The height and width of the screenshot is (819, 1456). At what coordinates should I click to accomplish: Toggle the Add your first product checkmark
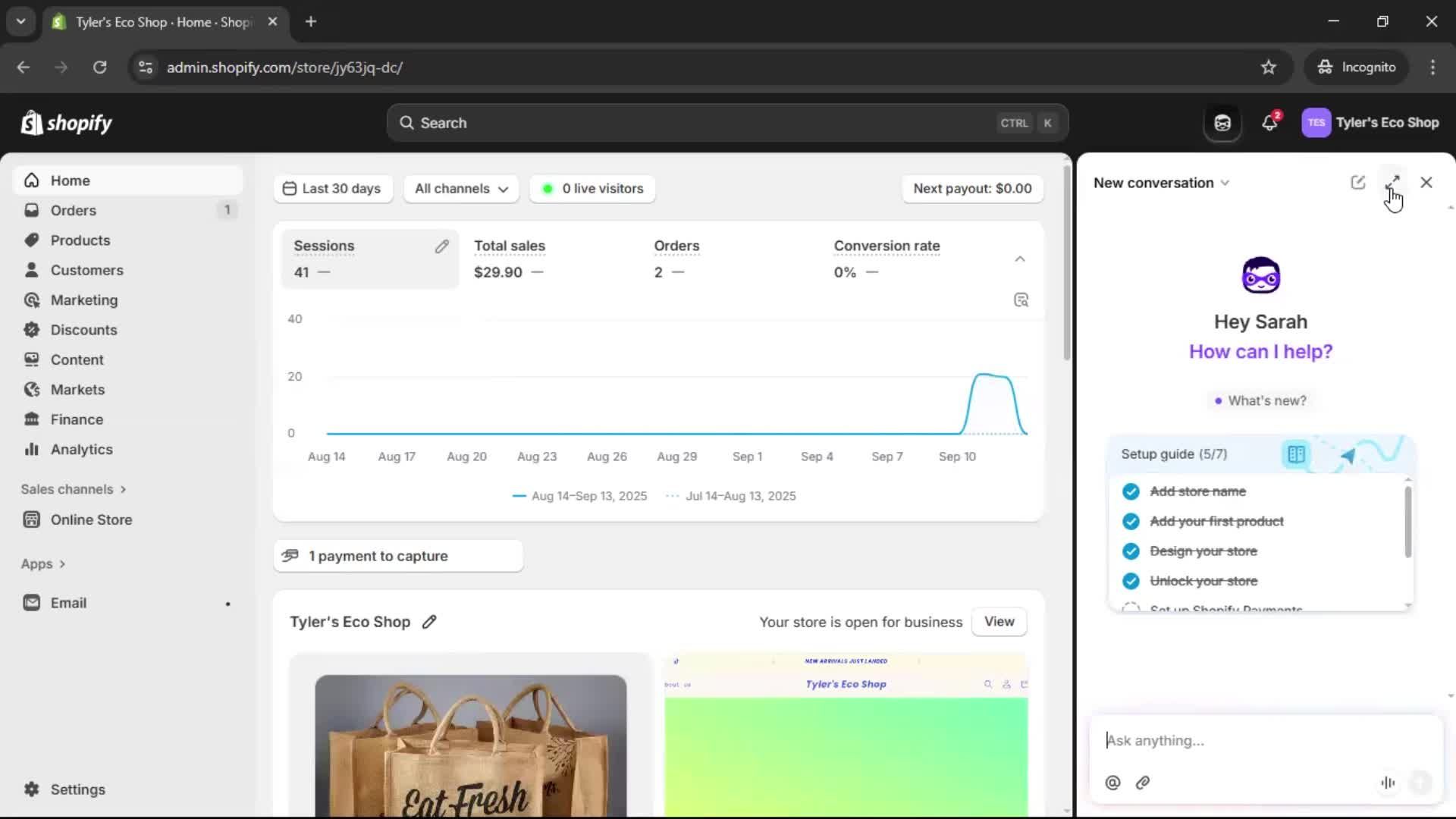tap(1131, 522)
